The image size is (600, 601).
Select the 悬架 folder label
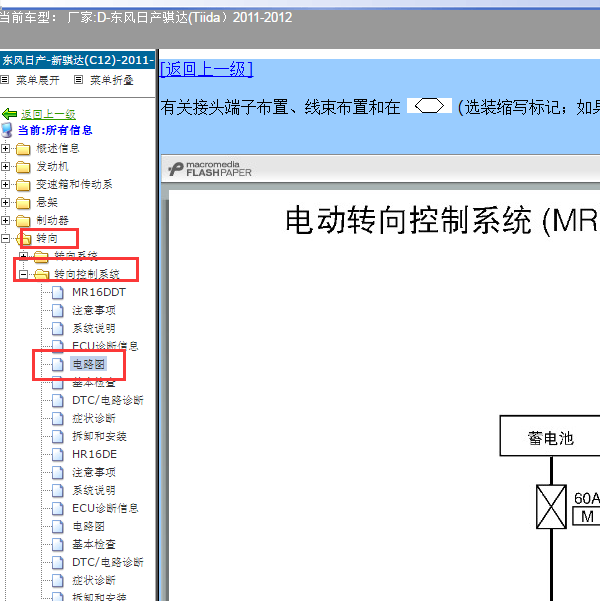click(47, 202)
